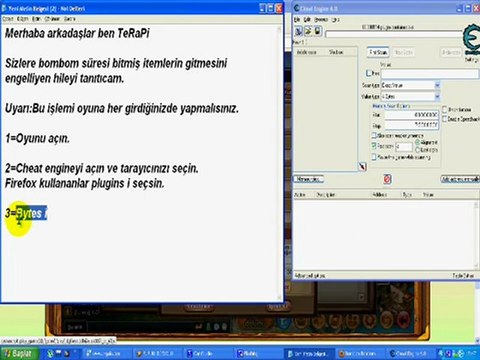Screen dimensions: 480x360
Task: Click the Cheat Engine title bar logo icon
Action: tap(296, 8)
